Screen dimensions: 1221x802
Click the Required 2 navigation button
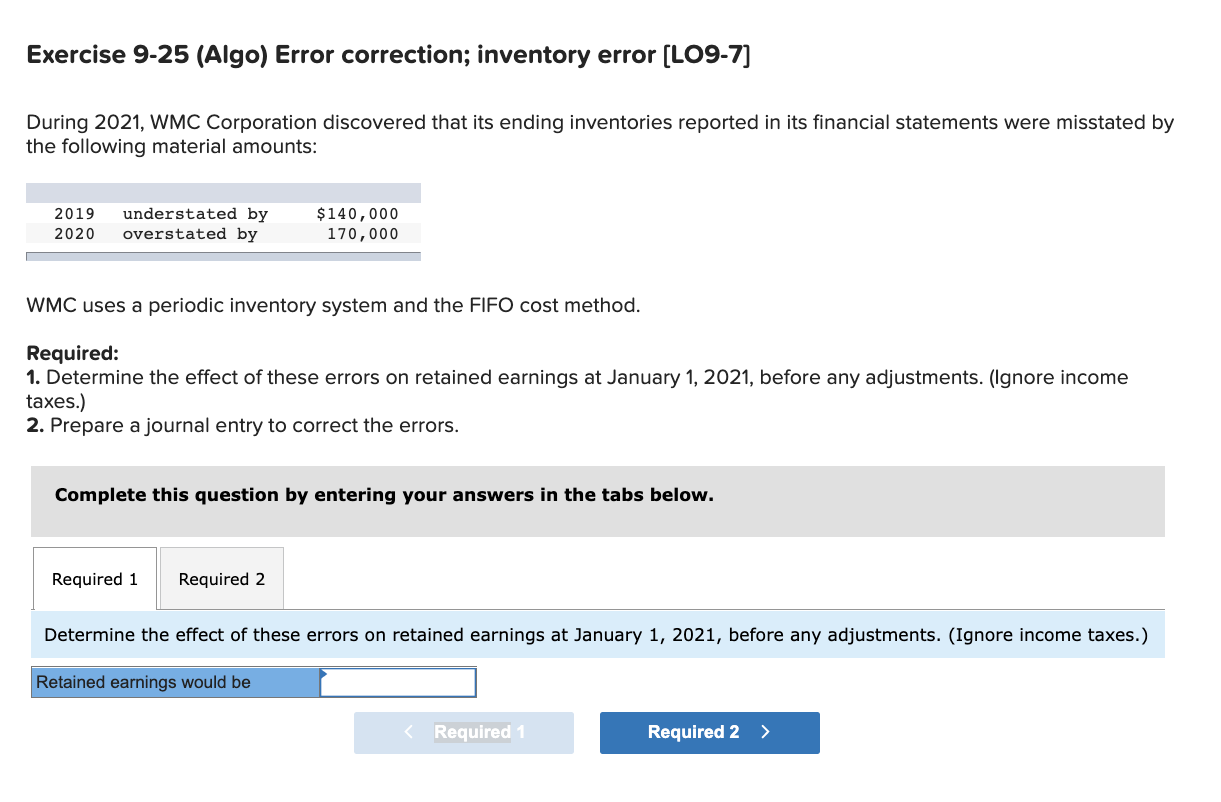pyautogui.click(x=709, y=732)
